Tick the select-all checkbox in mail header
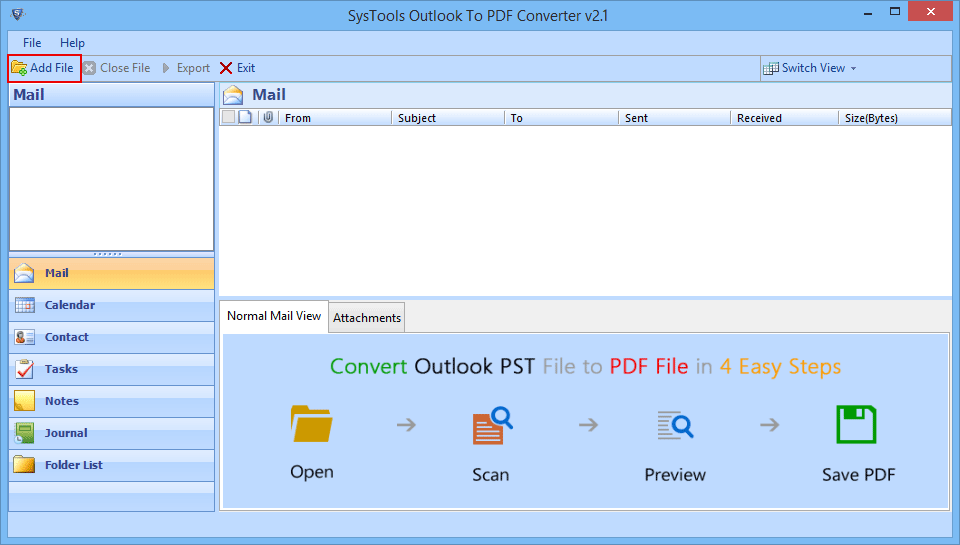This screenshot has width=960, height=545. 228,117
